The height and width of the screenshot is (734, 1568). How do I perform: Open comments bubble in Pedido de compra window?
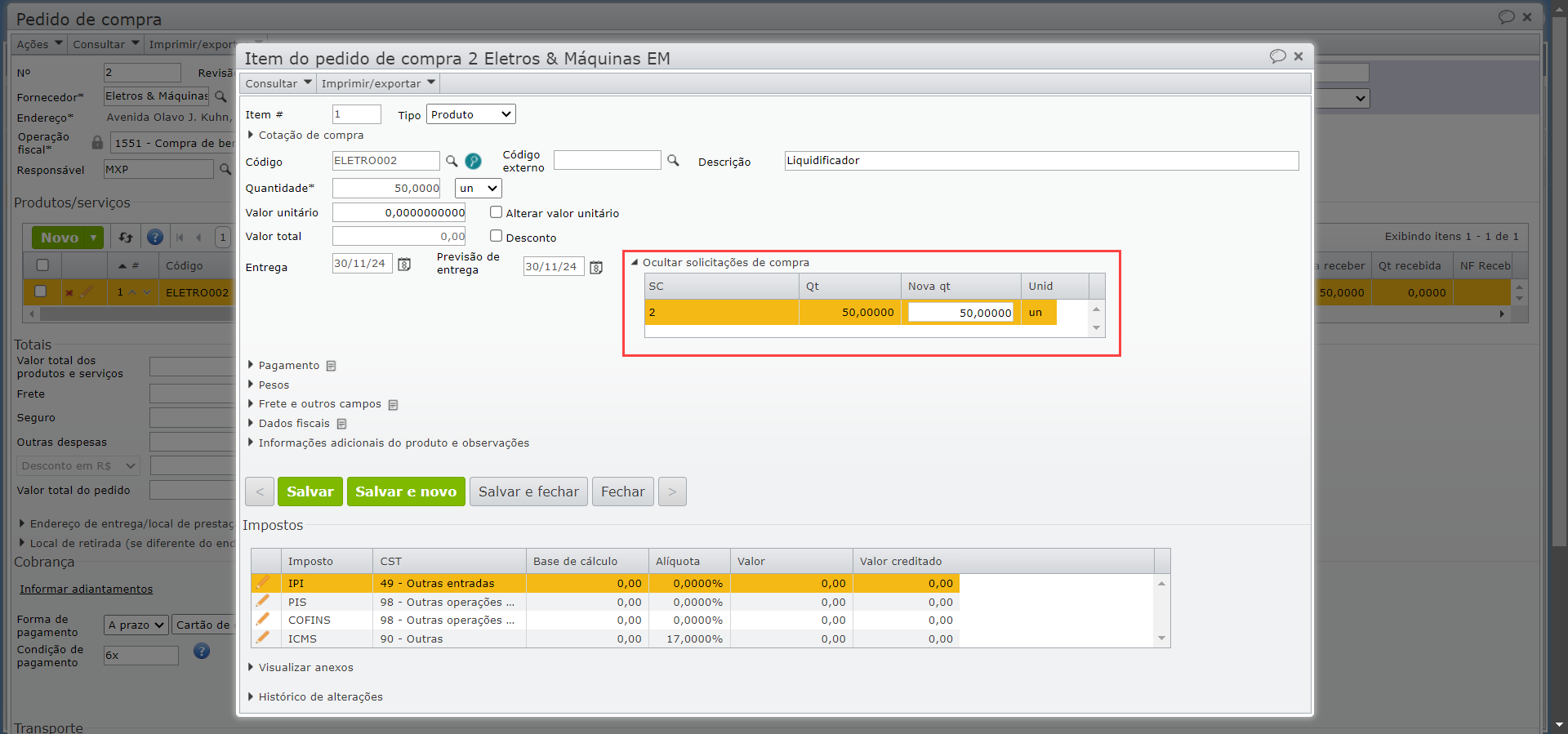coord(1506,17)
